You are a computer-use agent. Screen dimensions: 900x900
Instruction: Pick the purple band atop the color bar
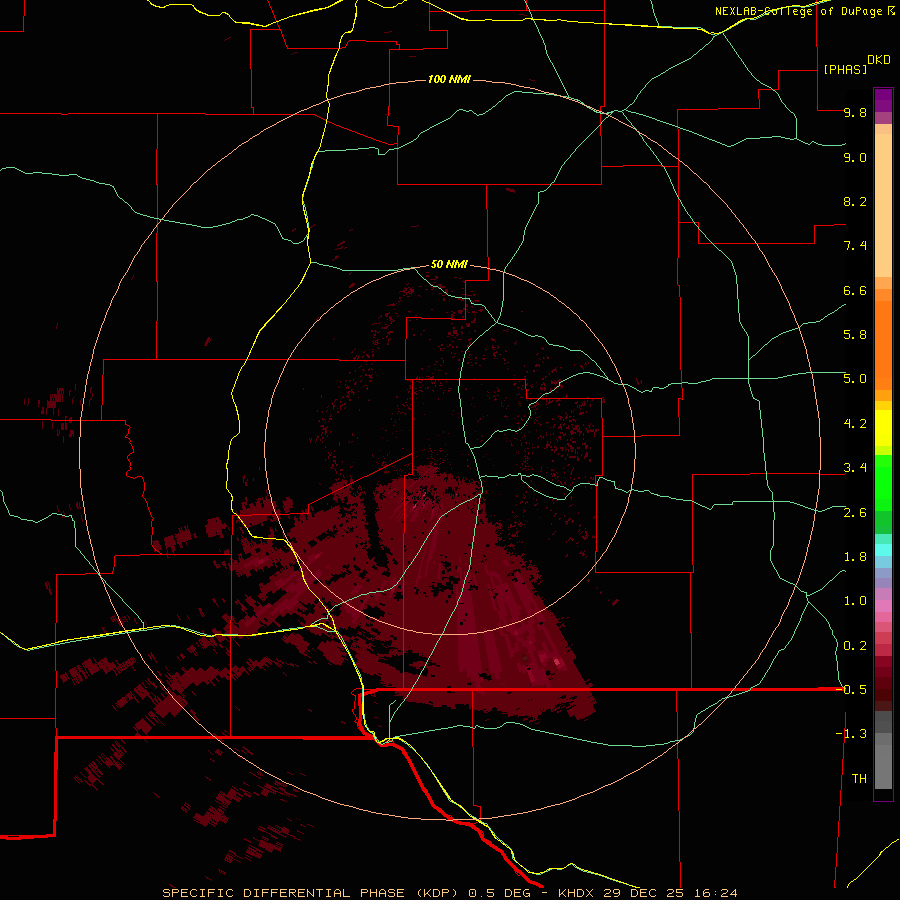click(883, 100)
